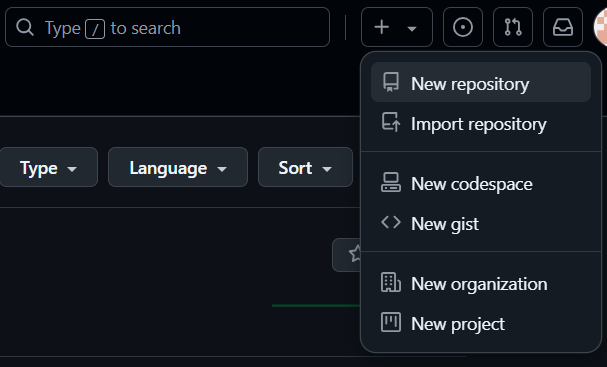
Task: Expand the Sort dropdown
Action: (x=305, y=167)
